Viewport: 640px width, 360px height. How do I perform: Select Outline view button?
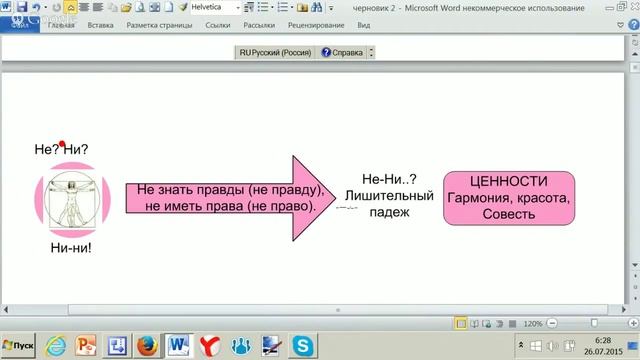(500, 324)
